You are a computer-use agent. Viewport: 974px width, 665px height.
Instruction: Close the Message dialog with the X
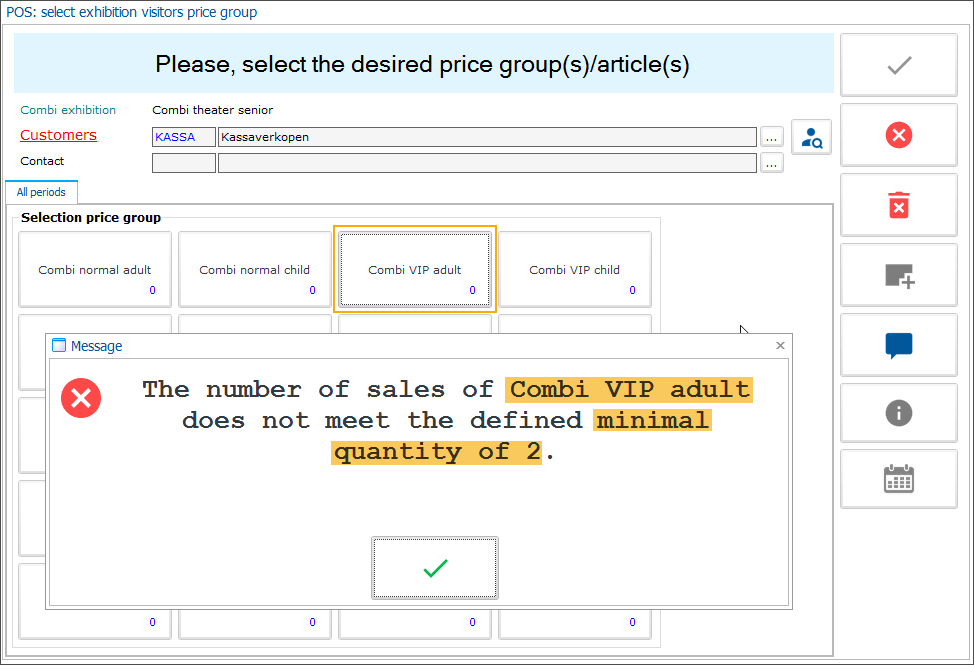click(780, 345)
